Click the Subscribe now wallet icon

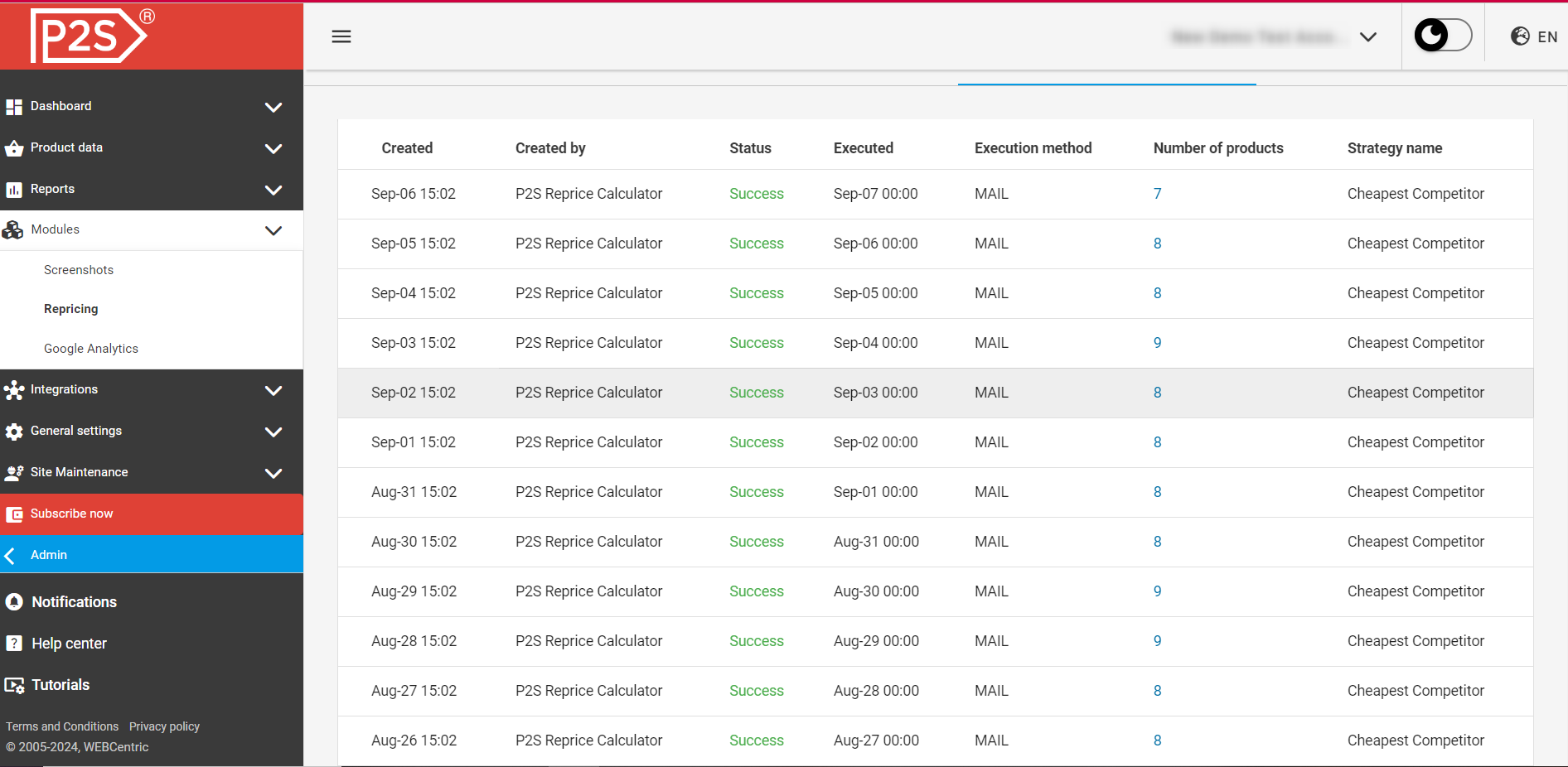point(14,514)
